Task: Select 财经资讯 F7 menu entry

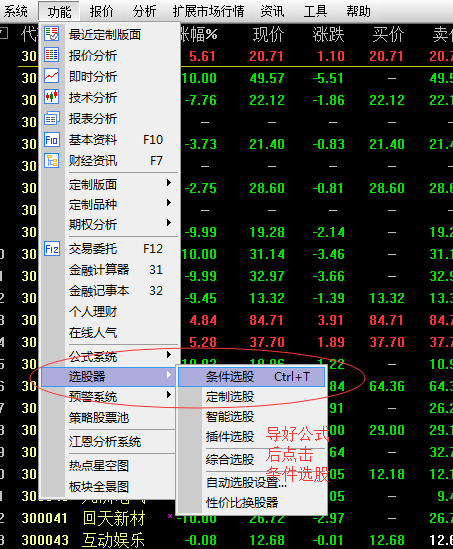Action: click(x=110, y=161)
